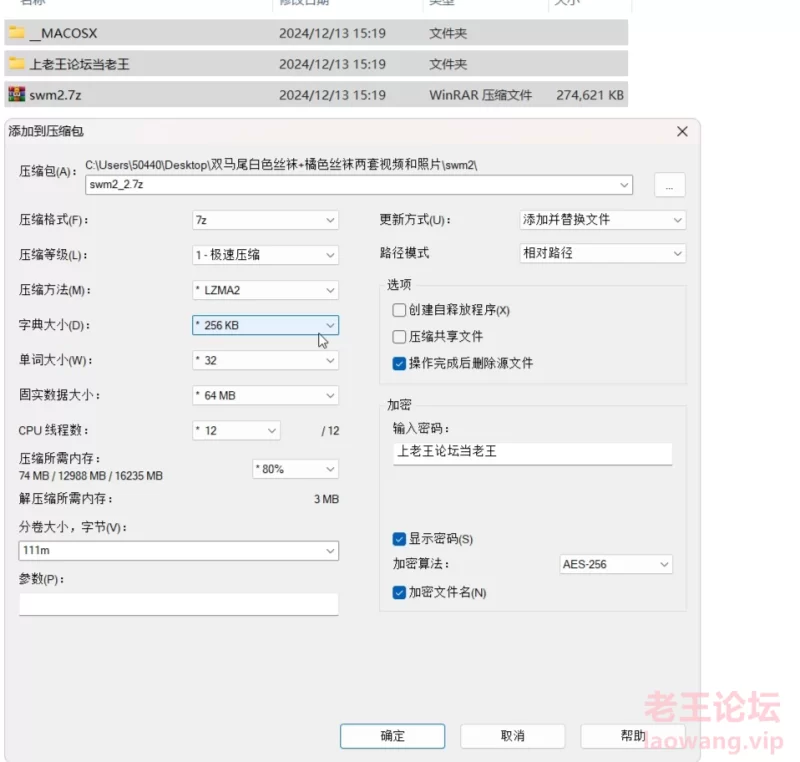Toggle the 加密文件名 checkbox

[x=400, y=592]
